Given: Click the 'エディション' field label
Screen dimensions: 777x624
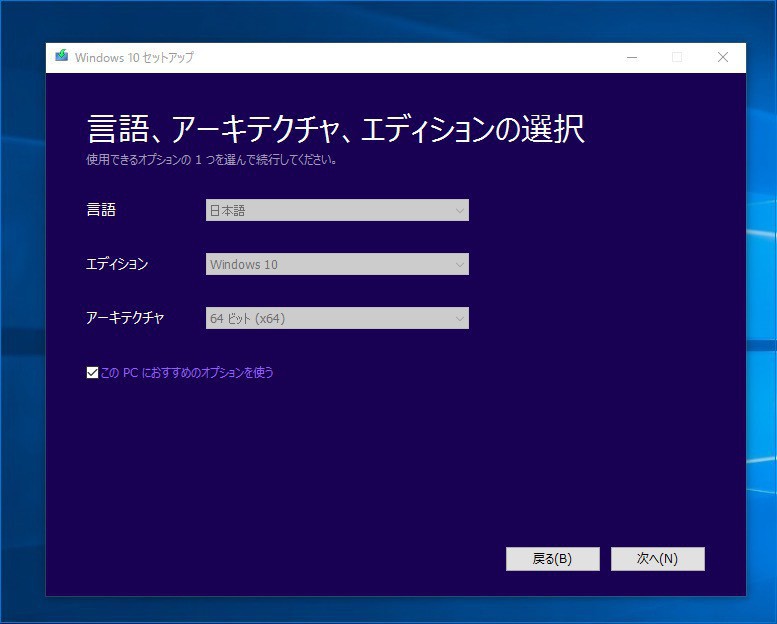Looking at the screenshot, I should click(117, 264).
